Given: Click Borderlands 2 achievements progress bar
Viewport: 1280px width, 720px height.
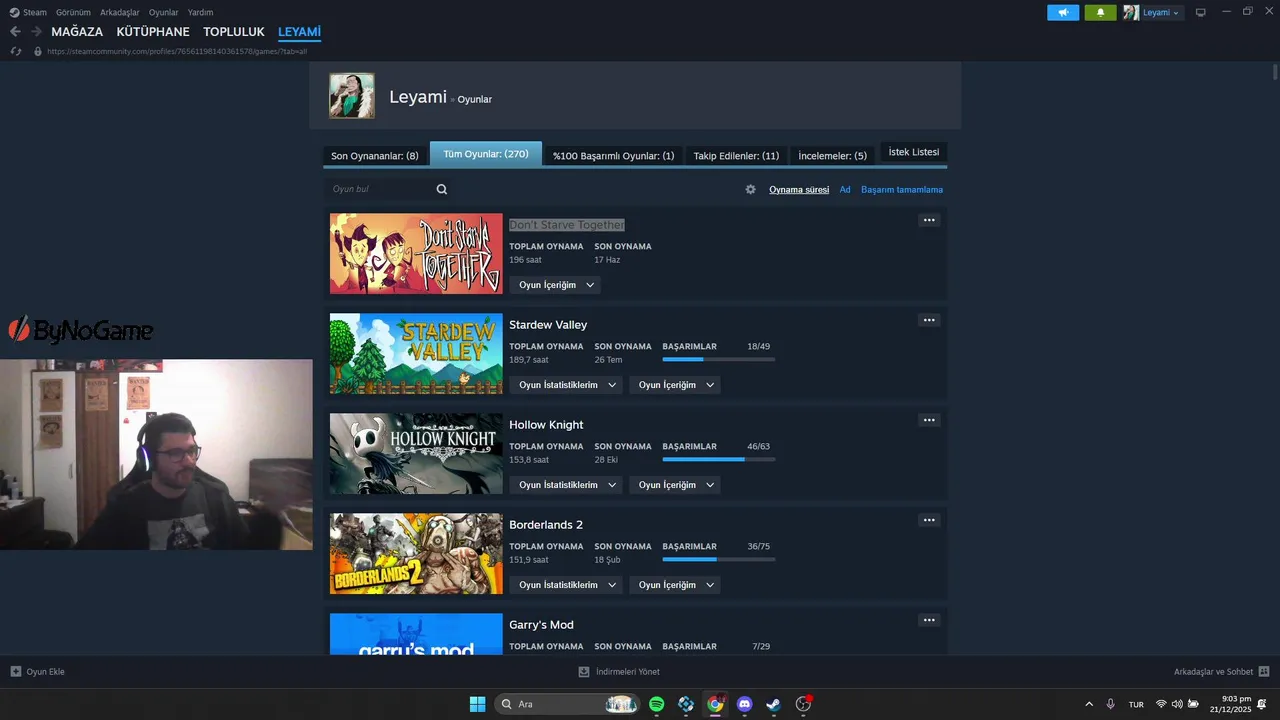Looking at the screenshot, I should (x=719, y=559).
